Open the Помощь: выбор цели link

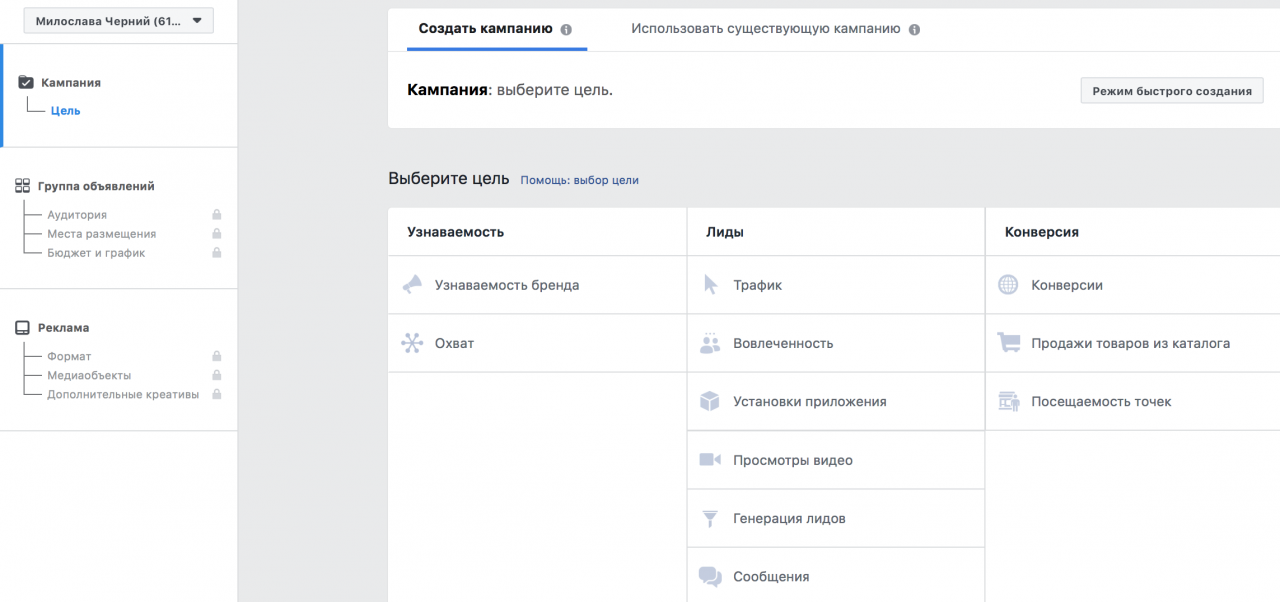[580, 179]
